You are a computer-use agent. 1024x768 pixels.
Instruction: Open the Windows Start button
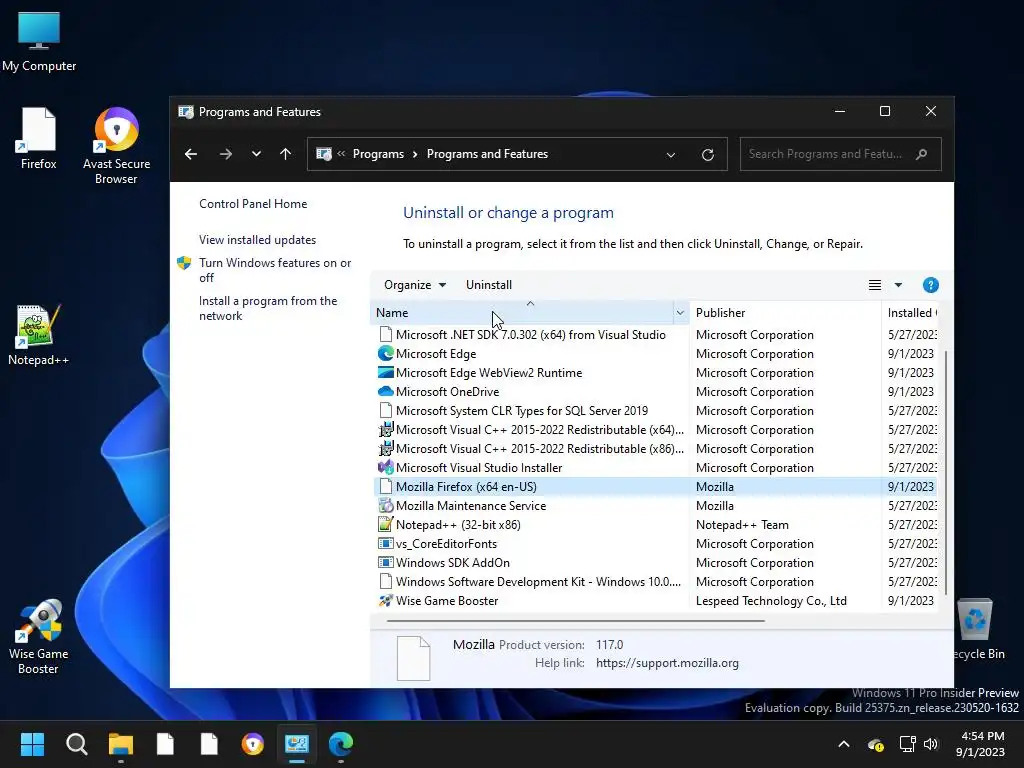32,744
